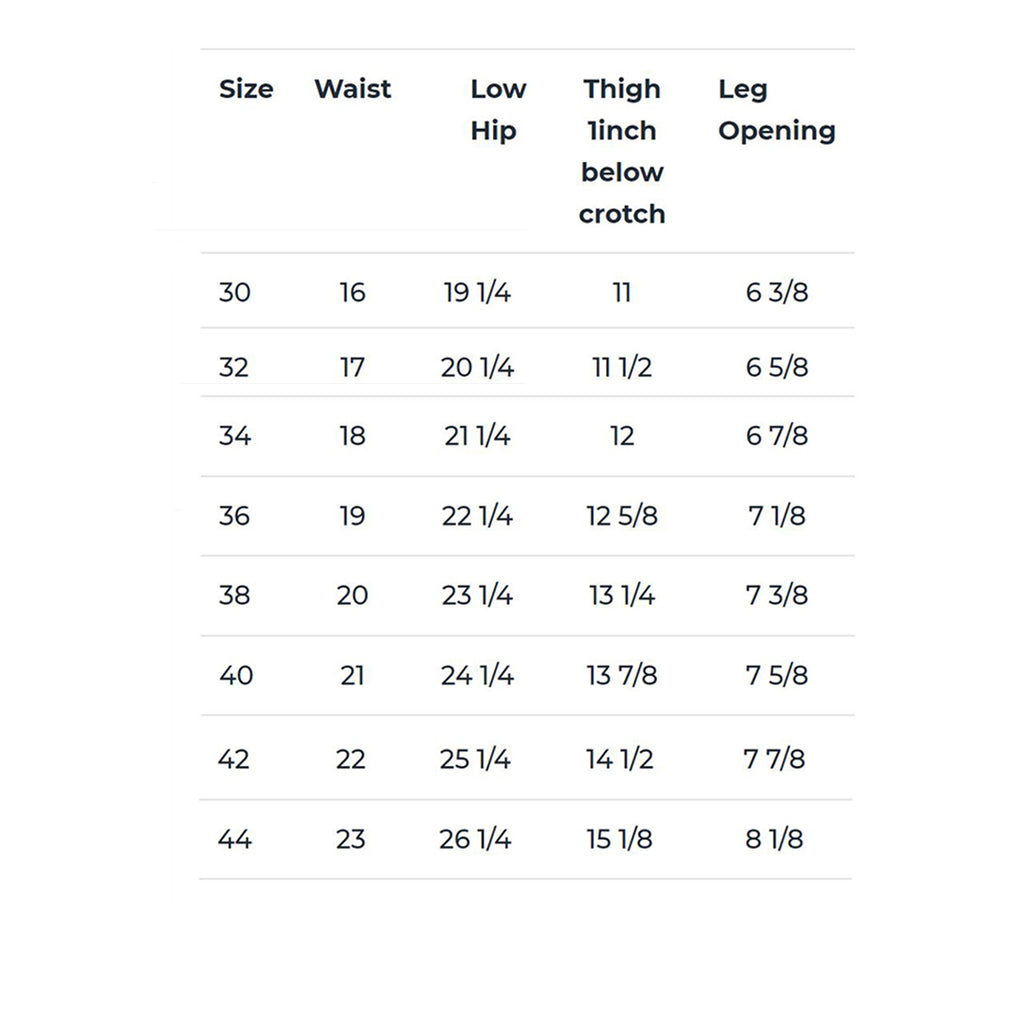
Task: Click waist value 16
Action: coord(352,293)
